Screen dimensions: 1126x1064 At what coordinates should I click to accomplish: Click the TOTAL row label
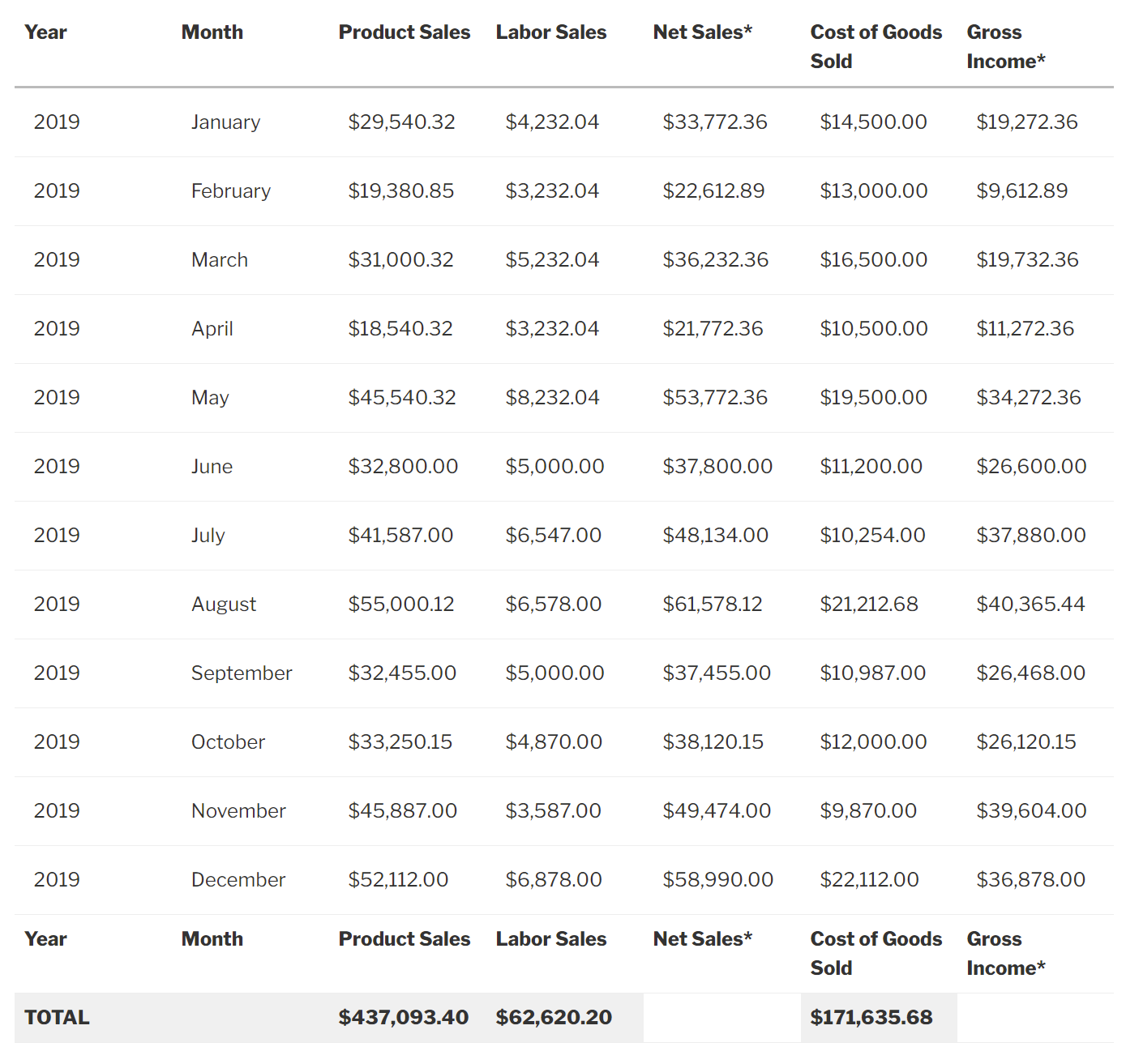57,1018
